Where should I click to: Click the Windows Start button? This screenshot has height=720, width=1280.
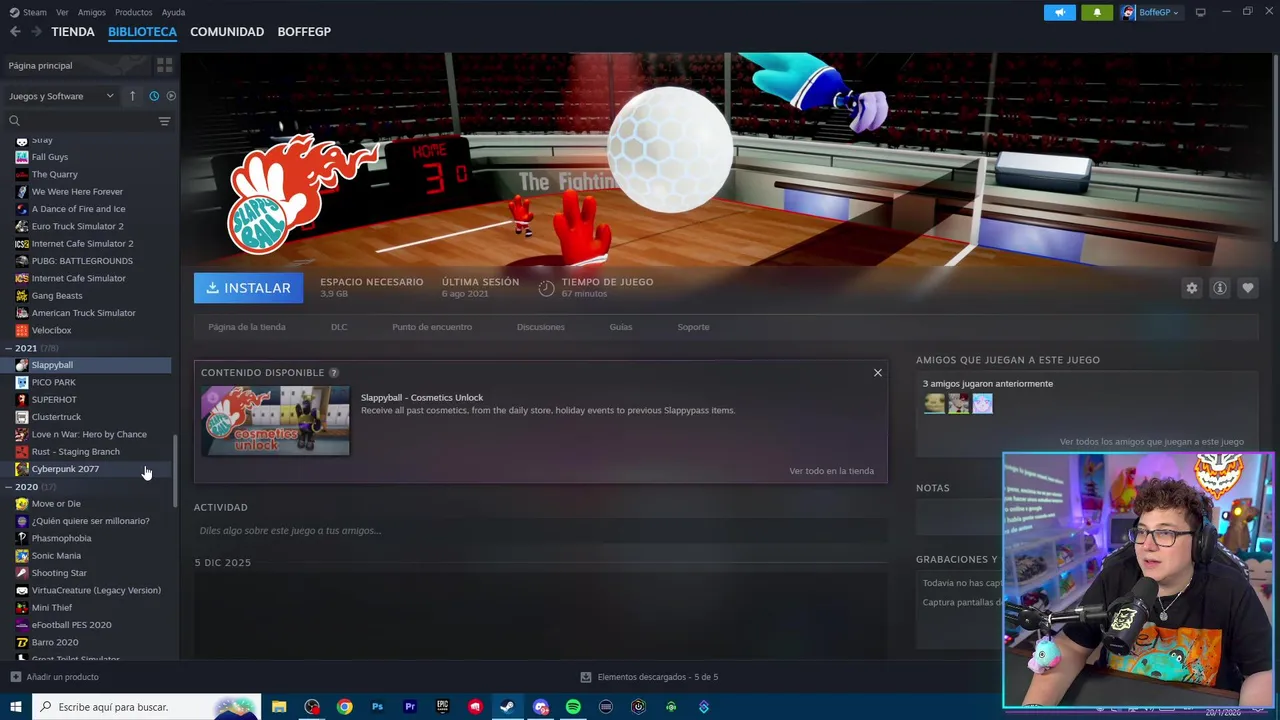pos(15,707)
